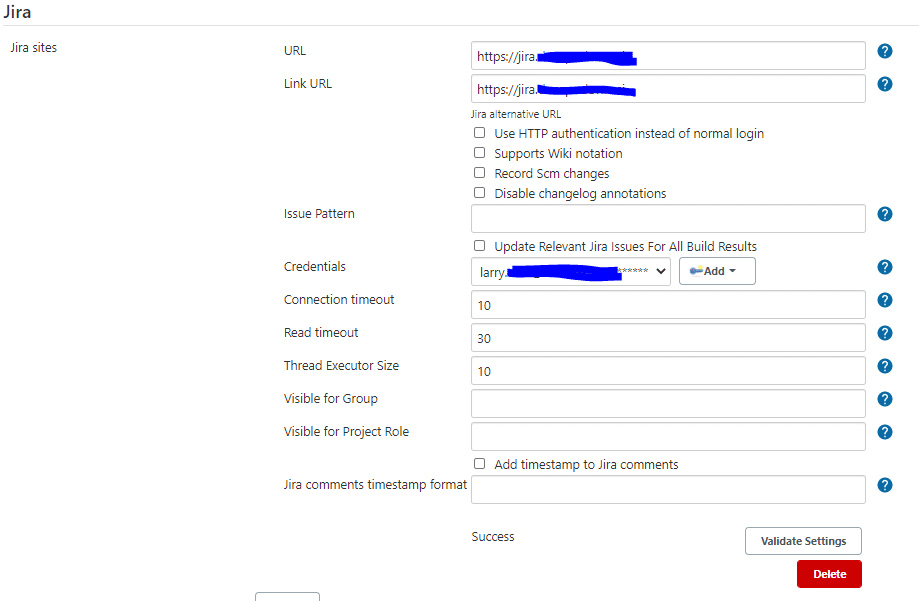The image size is (919, 601).
Task: Click Validate Settings button
Action: point(803,541)
